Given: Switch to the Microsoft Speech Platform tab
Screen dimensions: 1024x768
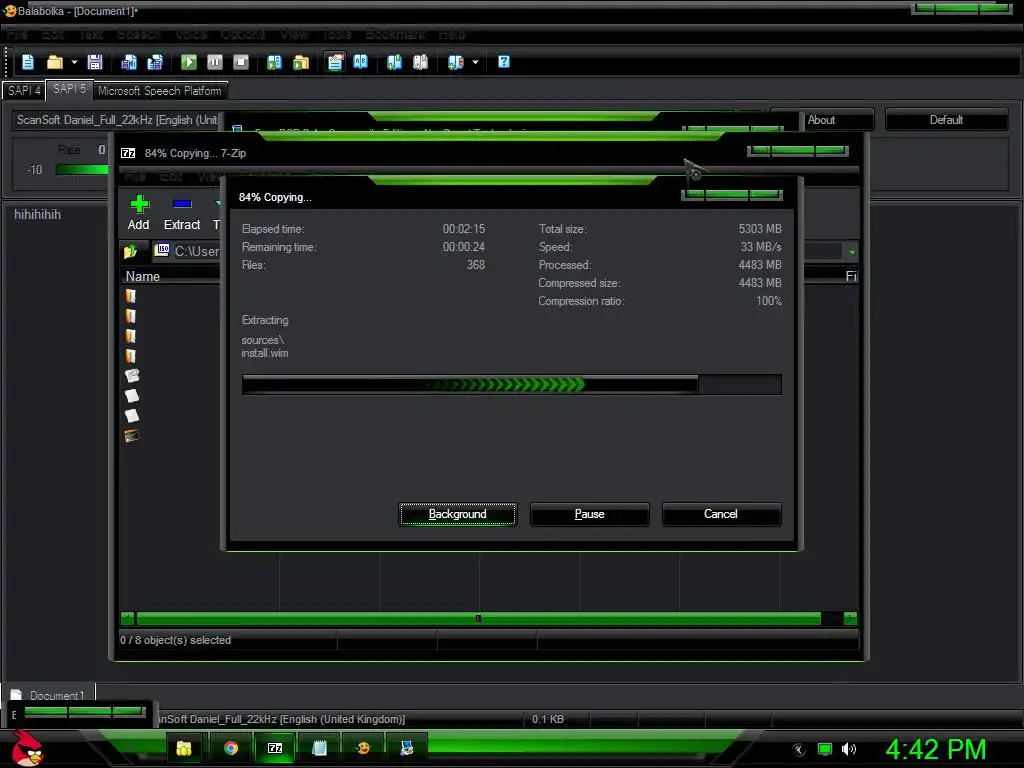Looking at the screenshot, I should click(160, 91).
